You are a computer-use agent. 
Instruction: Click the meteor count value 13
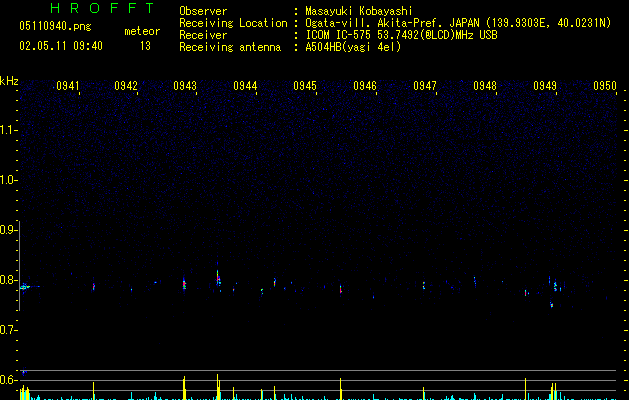[145, 46]
